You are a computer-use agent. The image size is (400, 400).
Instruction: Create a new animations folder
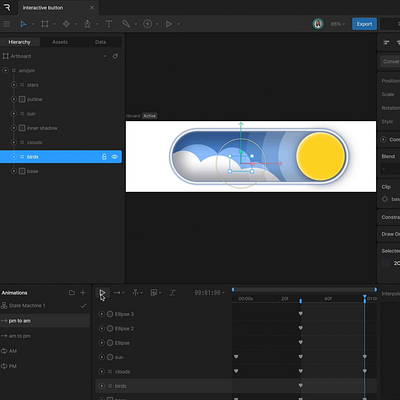click(x=72, y=293)
